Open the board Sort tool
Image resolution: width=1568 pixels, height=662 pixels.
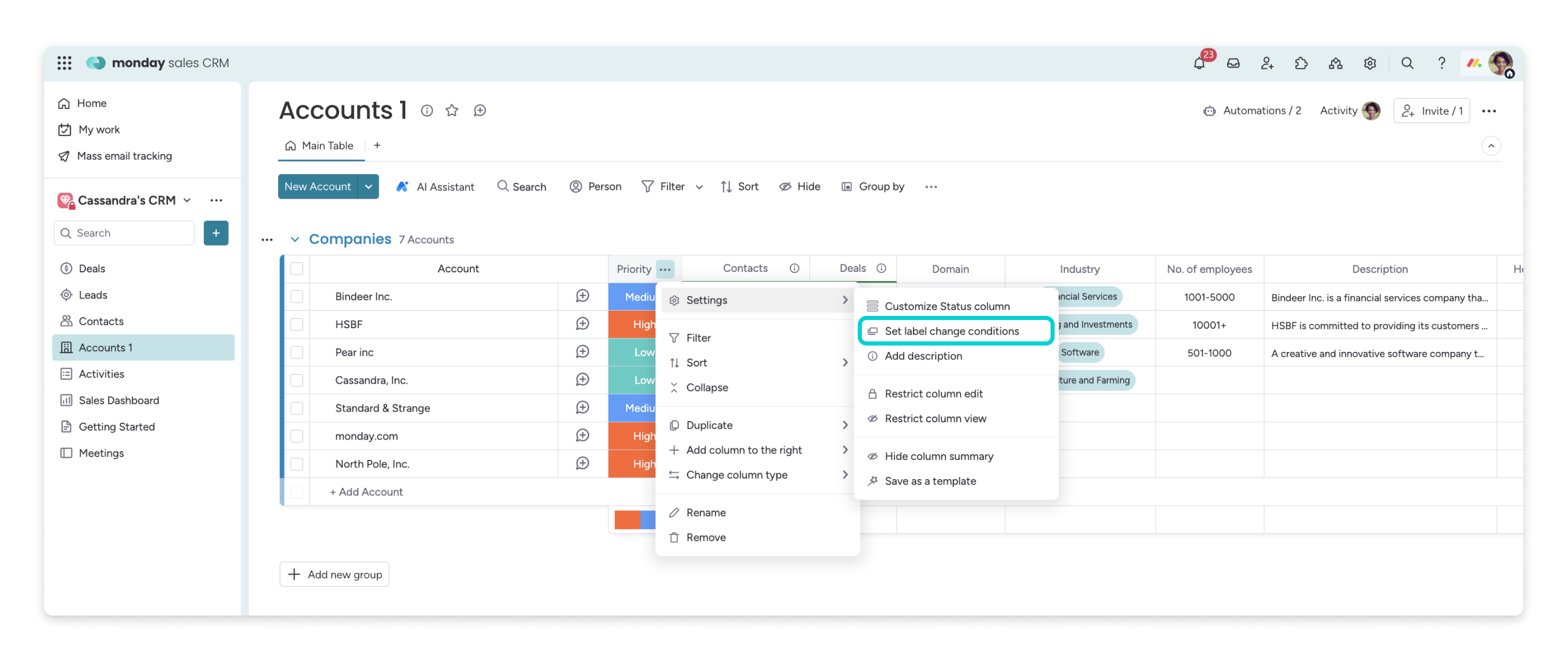click(x=739, y=187)
